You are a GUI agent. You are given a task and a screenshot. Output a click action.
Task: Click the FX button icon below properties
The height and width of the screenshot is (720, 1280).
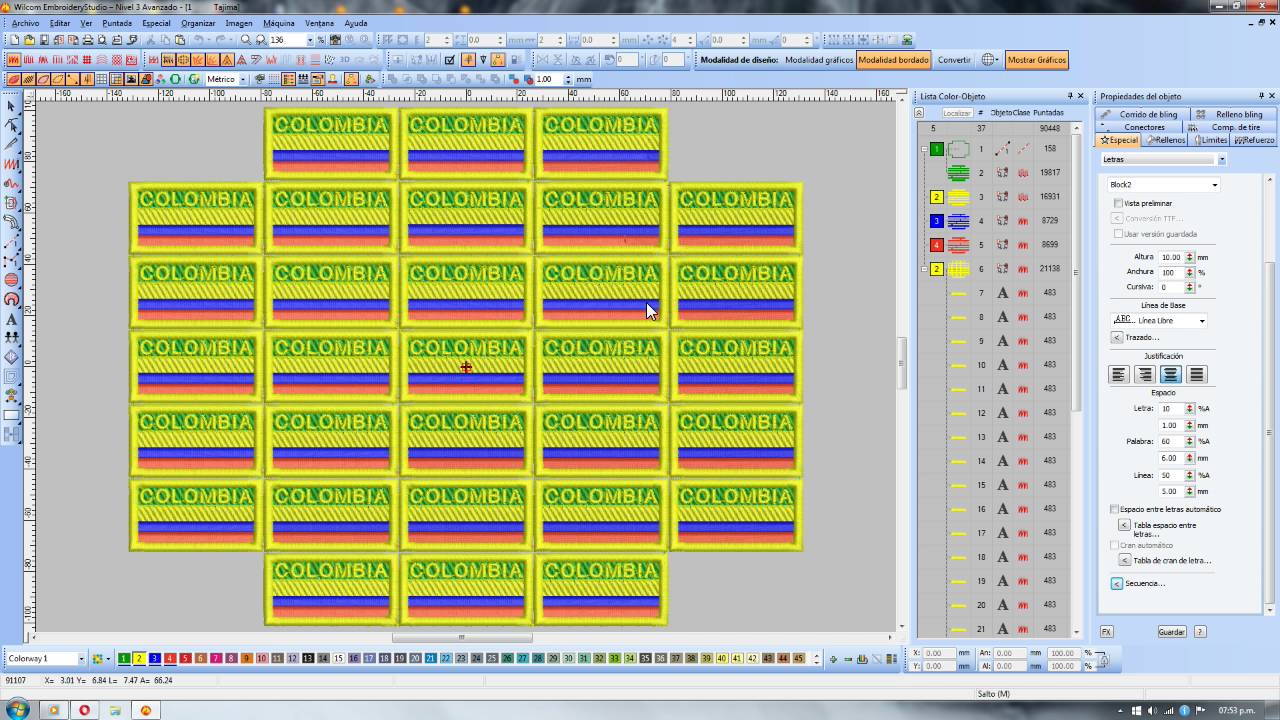[1107, 632]
